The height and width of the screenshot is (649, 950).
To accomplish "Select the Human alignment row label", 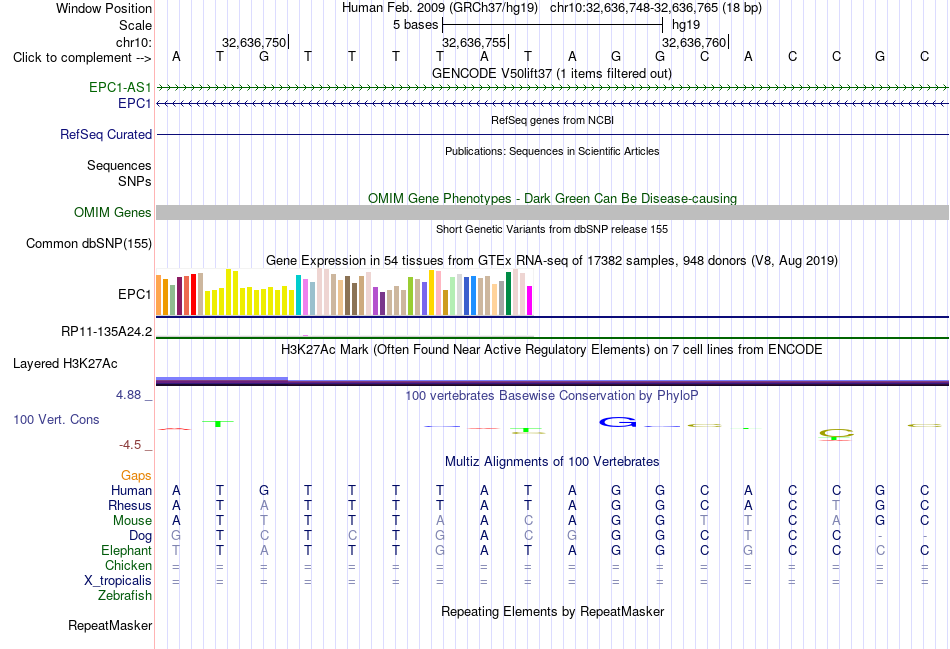I will [x=131, y=490].
